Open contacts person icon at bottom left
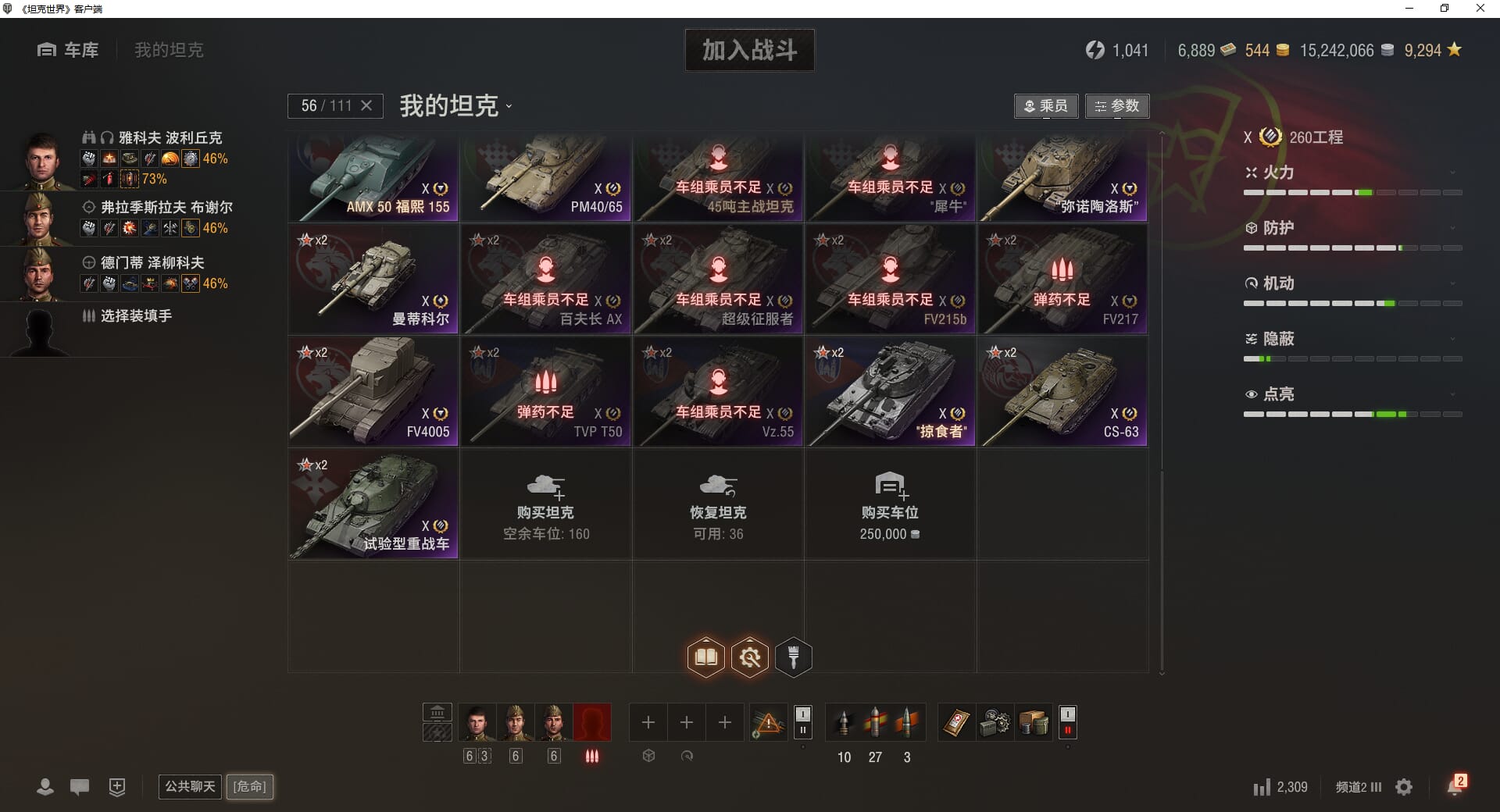Viewport: 1500px width, 812px height. [45, 787]
